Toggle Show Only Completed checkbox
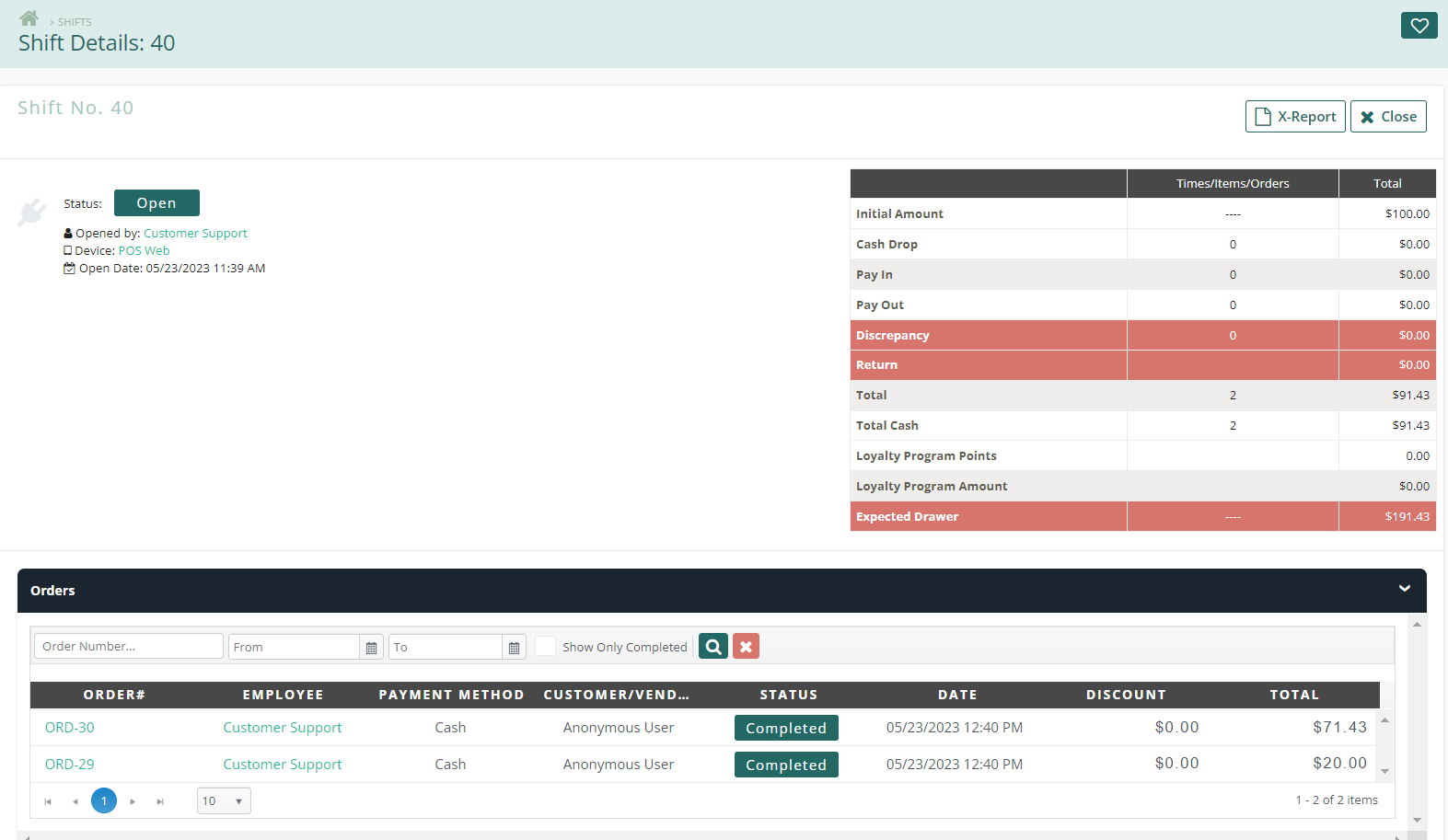Image resolution: width=1448 pixels, height=840 pixels. (546, 646)
